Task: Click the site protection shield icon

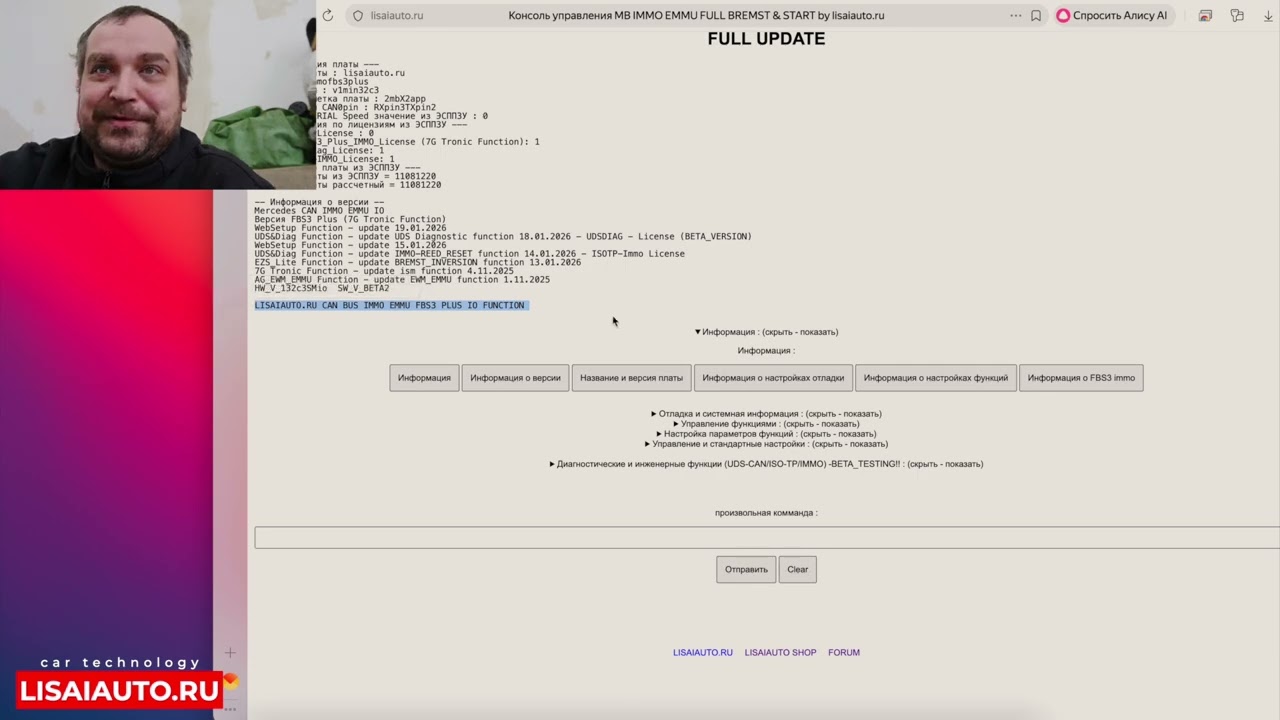Action: tap(358, 15)
